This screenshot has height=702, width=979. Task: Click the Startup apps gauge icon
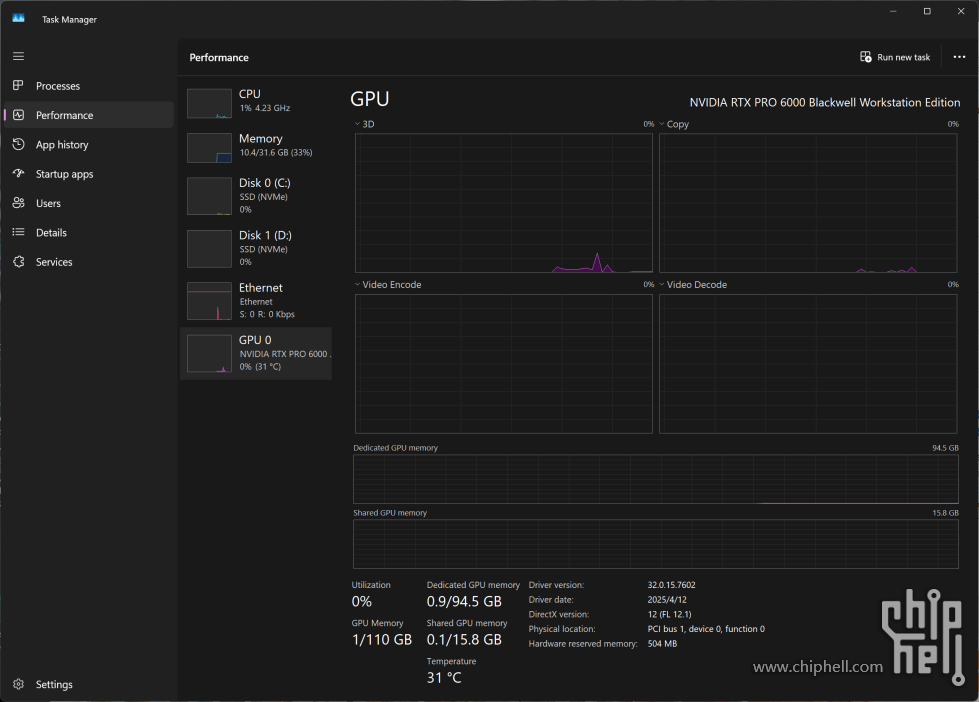[18, 174]
